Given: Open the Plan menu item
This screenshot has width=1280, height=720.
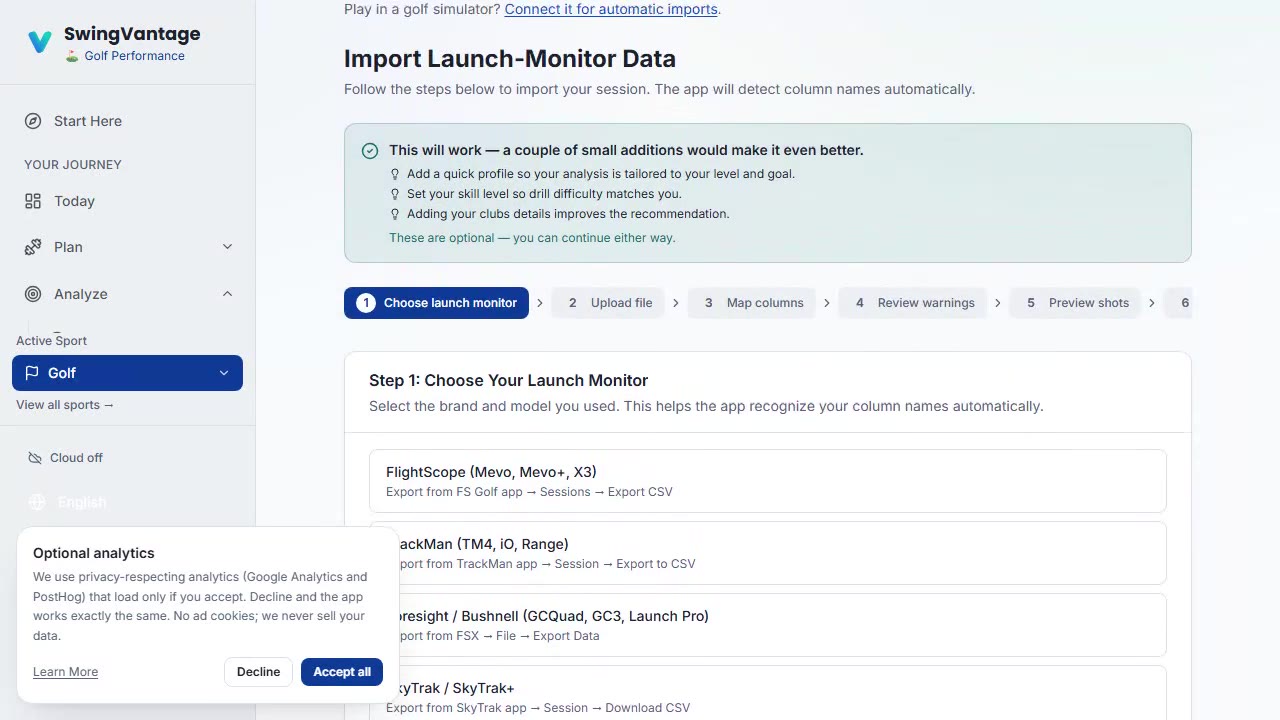Looking at the screenshot, I should click(x=127, y=247).
